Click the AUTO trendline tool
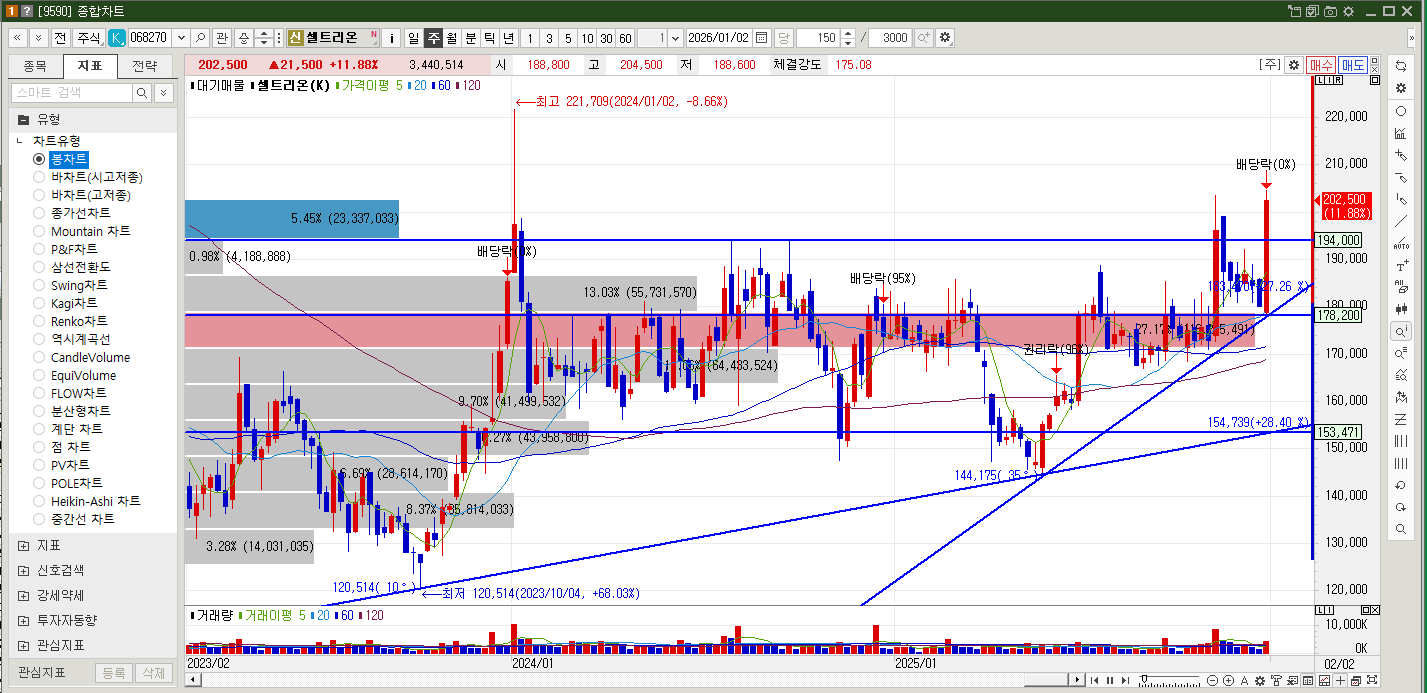1427x693 pixels. pos(1400,243)
